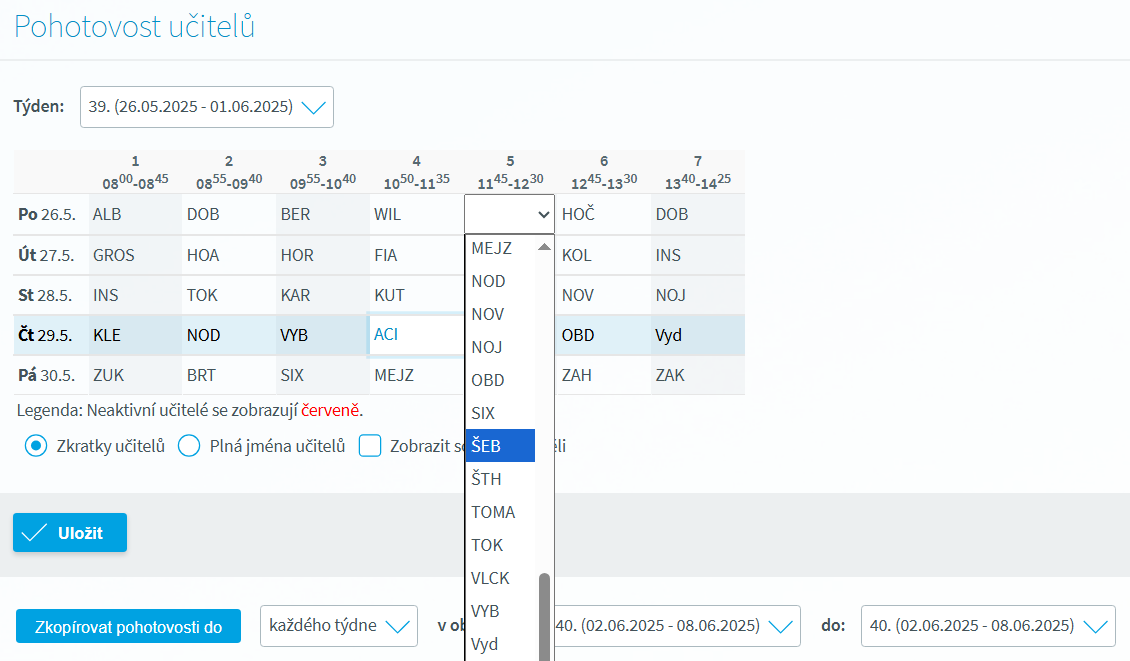Click the KLE cell on Thursday
This screenshot has width=1130, height=661.
135,335
